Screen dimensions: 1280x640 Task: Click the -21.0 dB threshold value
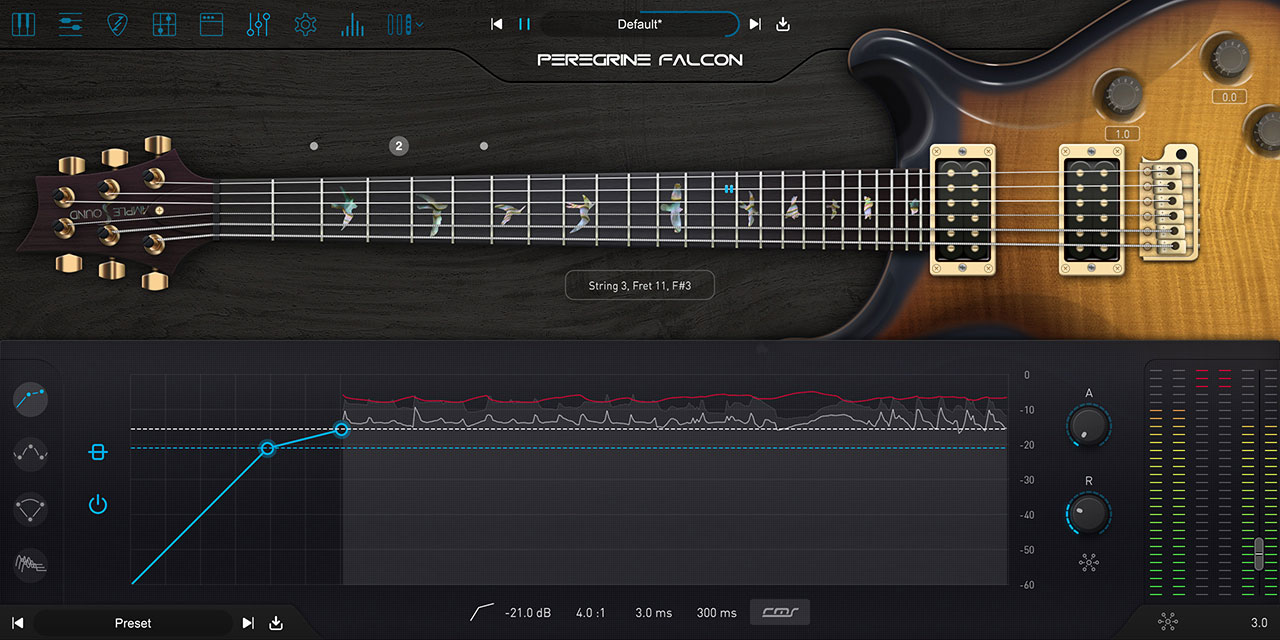pos(529,613)
